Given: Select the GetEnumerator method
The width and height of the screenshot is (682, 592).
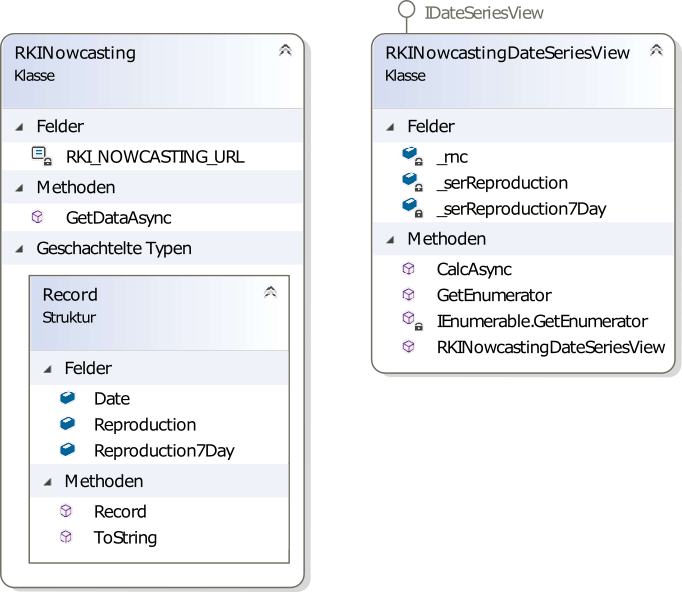Looking at the screenshot, I should pyautogui.click(x=494, y=295).
